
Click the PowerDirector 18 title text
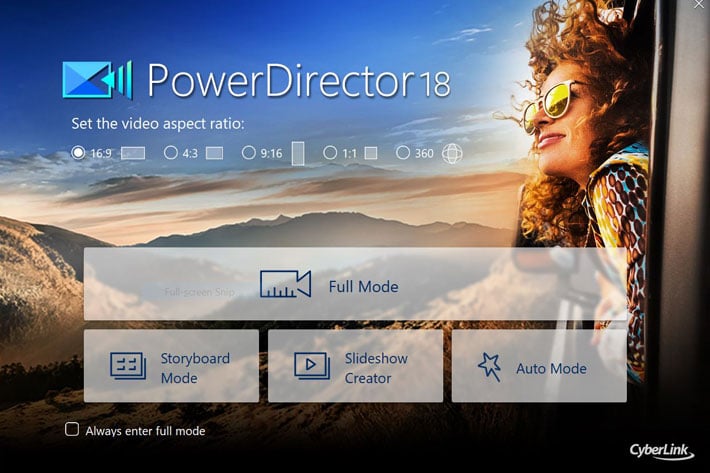[299, 81]
